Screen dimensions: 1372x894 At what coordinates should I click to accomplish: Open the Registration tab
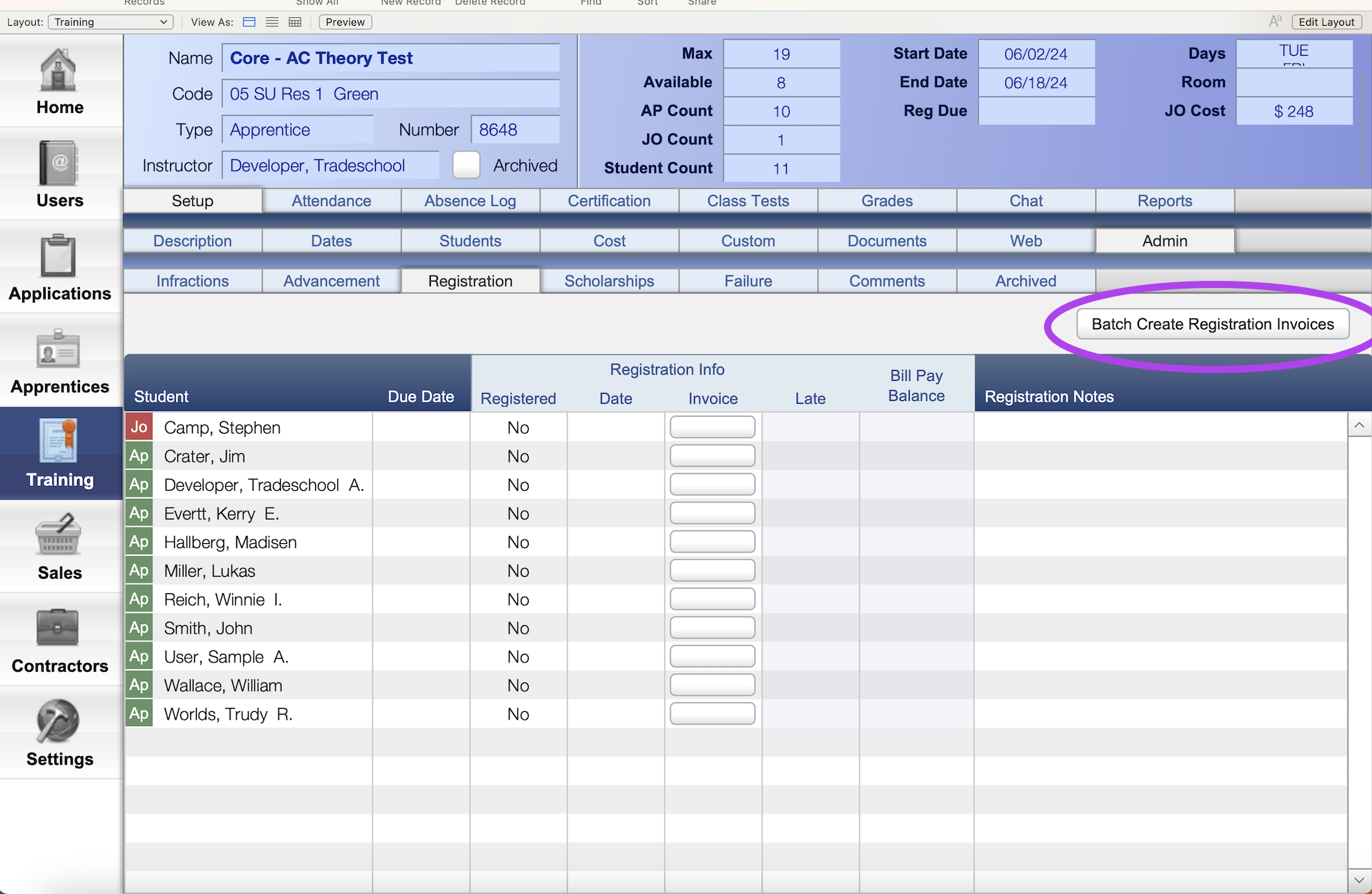[x=469, y=281]
